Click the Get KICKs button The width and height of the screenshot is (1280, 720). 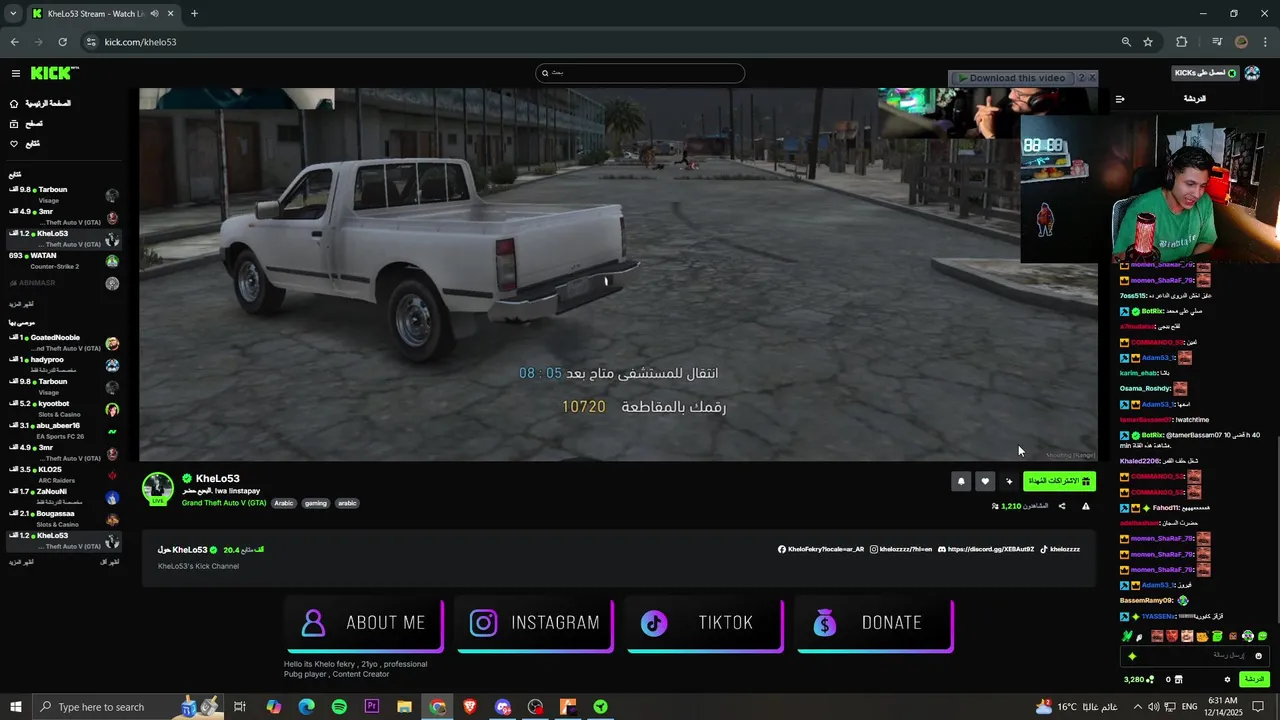(1205, 73)
